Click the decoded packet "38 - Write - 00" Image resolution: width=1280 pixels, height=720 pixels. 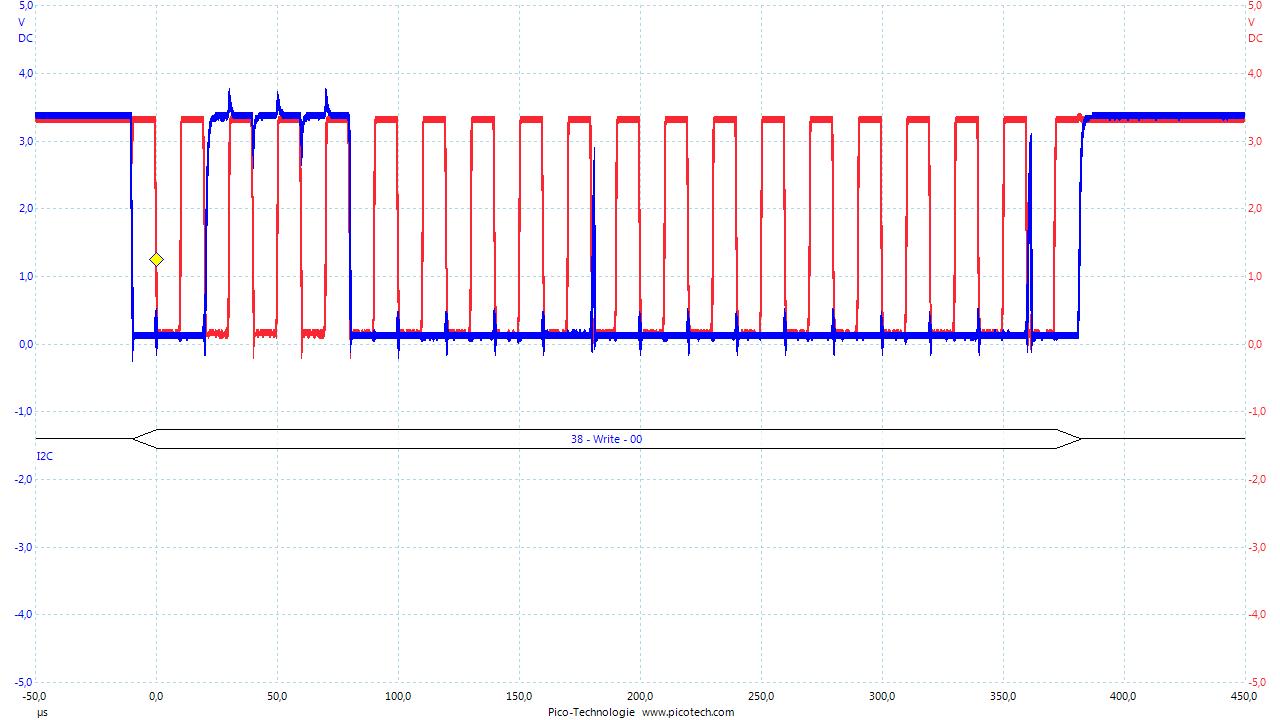tap(606, 439)
